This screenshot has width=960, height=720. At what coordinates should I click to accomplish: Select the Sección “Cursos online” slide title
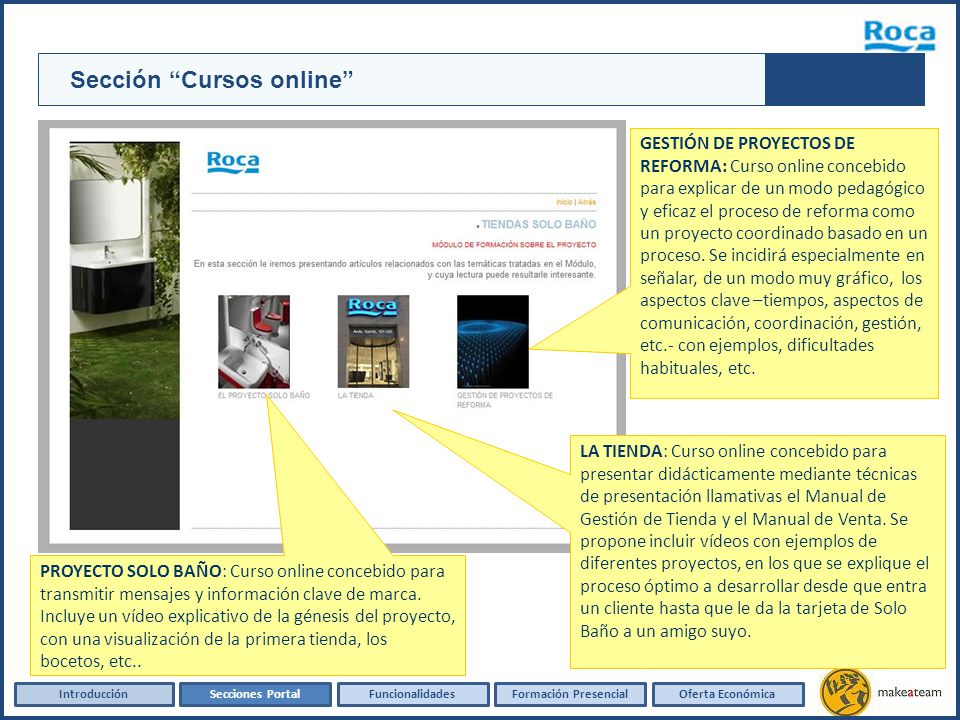[212, 80]
